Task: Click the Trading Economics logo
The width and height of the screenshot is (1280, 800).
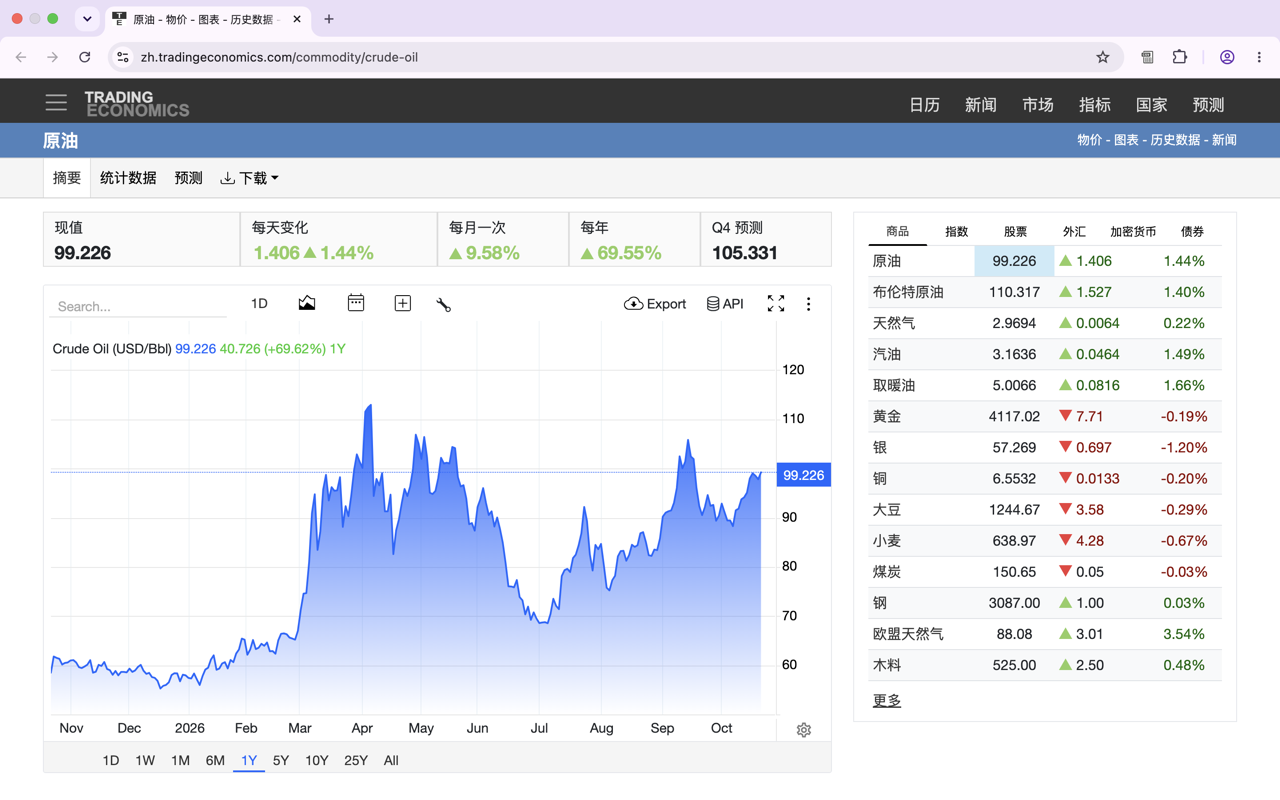Action: 137,104
